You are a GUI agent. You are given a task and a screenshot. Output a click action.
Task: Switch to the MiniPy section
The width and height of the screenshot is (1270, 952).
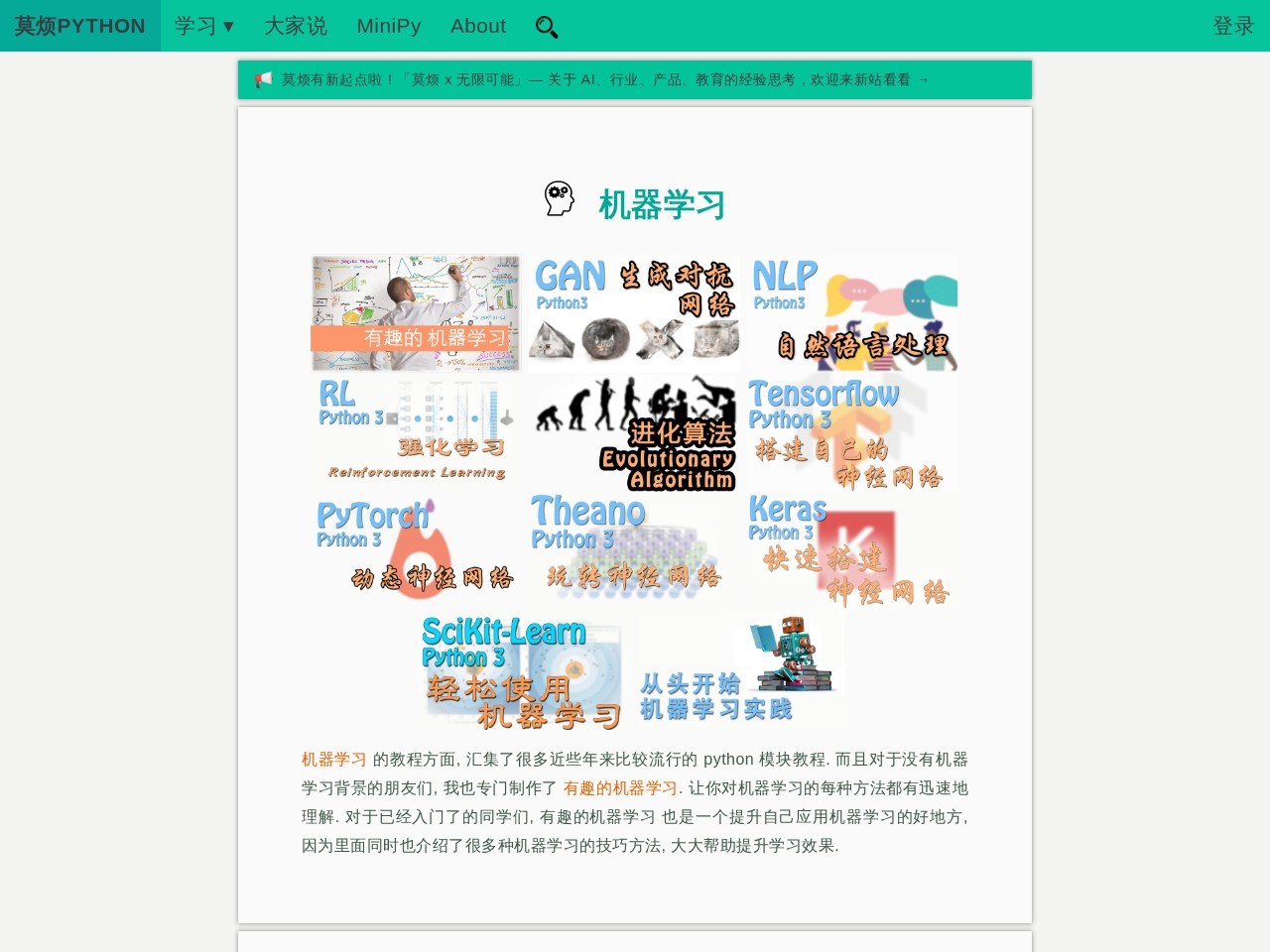coord(388,27)
